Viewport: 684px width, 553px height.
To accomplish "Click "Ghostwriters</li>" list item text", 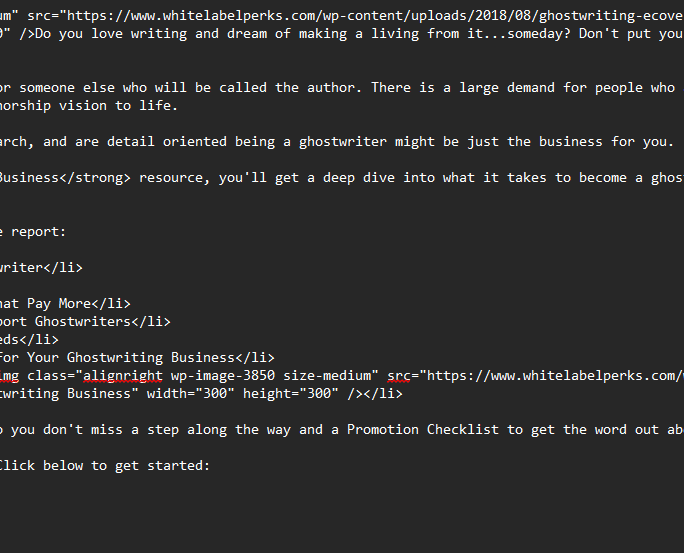I will pos(103,321).
